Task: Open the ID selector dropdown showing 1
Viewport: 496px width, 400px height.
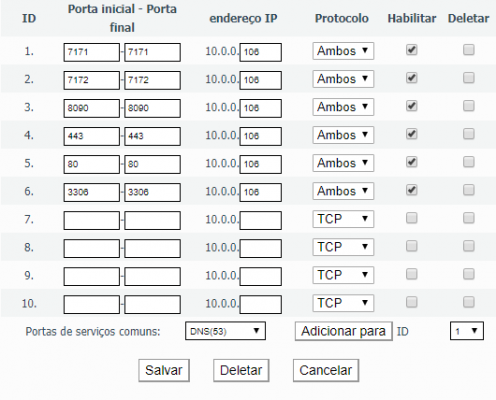Action: tap(467, 331)
